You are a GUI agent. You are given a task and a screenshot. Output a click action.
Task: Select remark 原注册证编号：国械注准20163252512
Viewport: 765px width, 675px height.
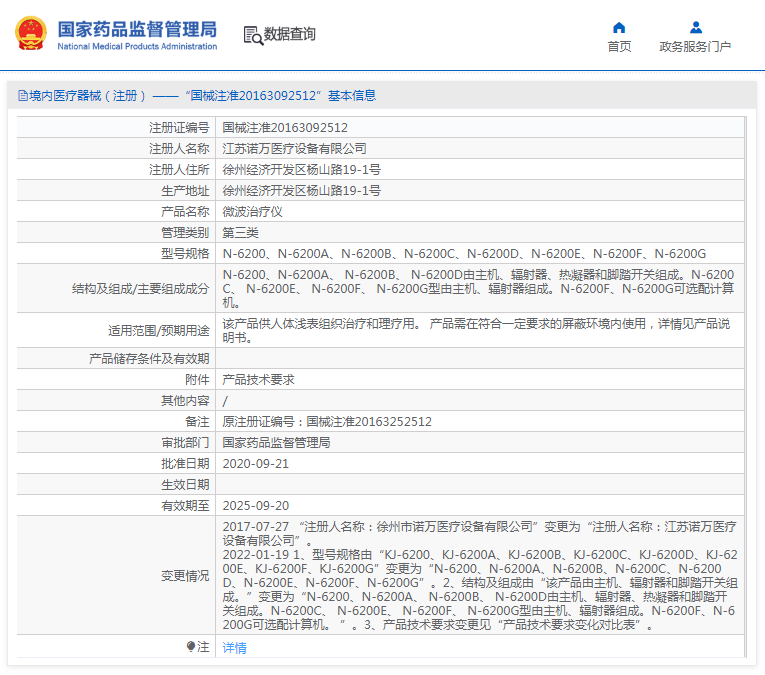327,421
